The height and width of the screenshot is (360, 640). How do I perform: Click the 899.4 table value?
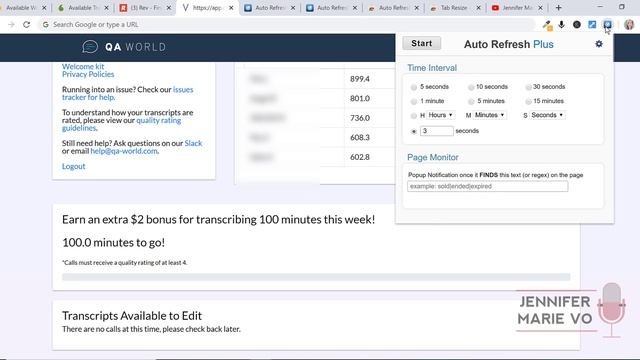coord(360,79)
